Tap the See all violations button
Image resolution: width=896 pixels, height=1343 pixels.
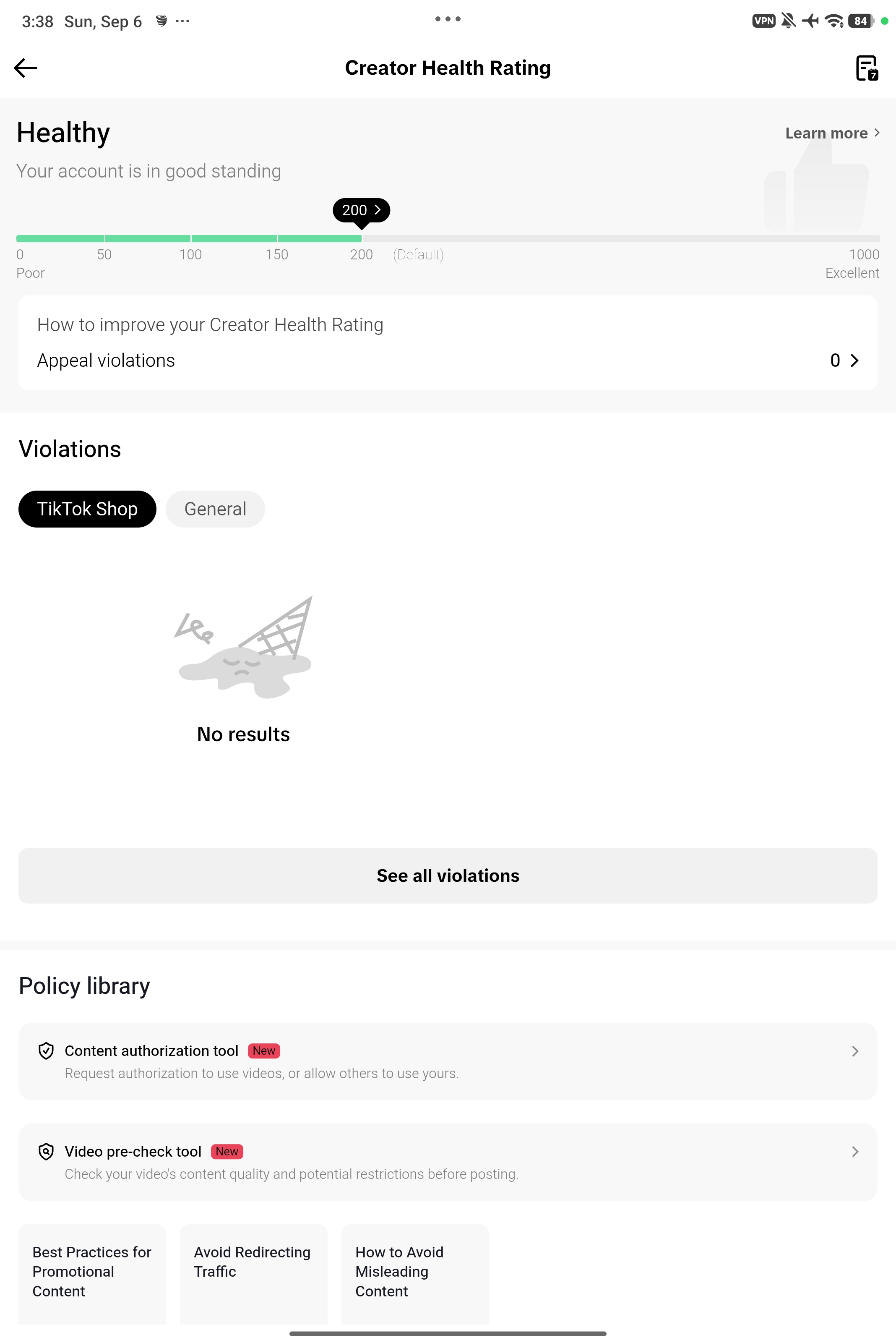448,875
